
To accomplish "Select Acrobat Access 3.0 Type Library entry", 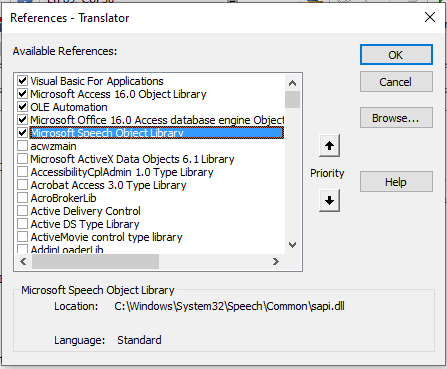I will pyautogui.click(x=108, y=185).
